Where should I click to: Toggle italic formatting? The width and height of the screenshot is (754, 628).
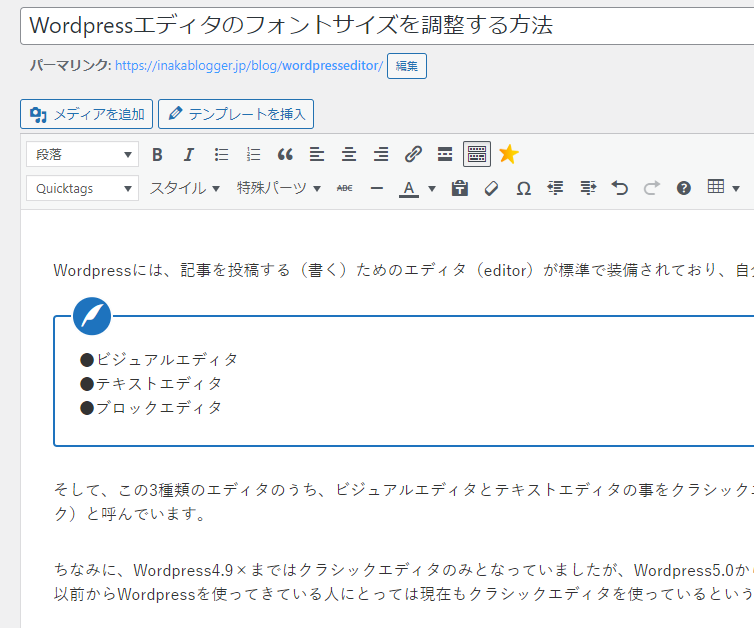(188, 154)
